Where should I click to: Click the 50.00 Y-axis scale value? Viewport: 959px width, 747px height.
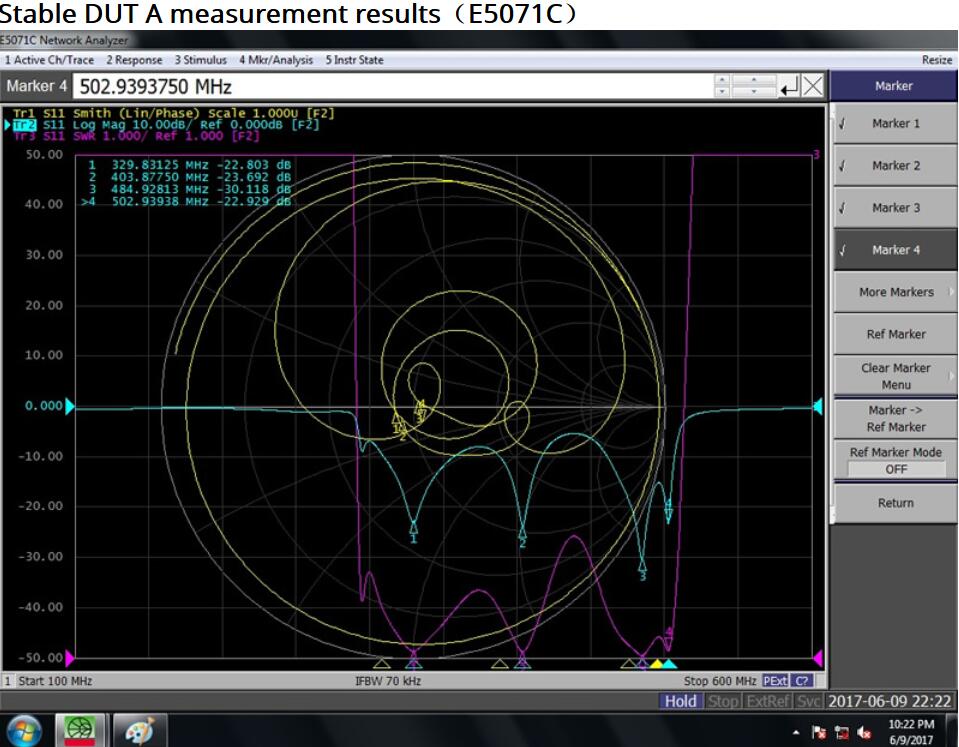(44, 155)
